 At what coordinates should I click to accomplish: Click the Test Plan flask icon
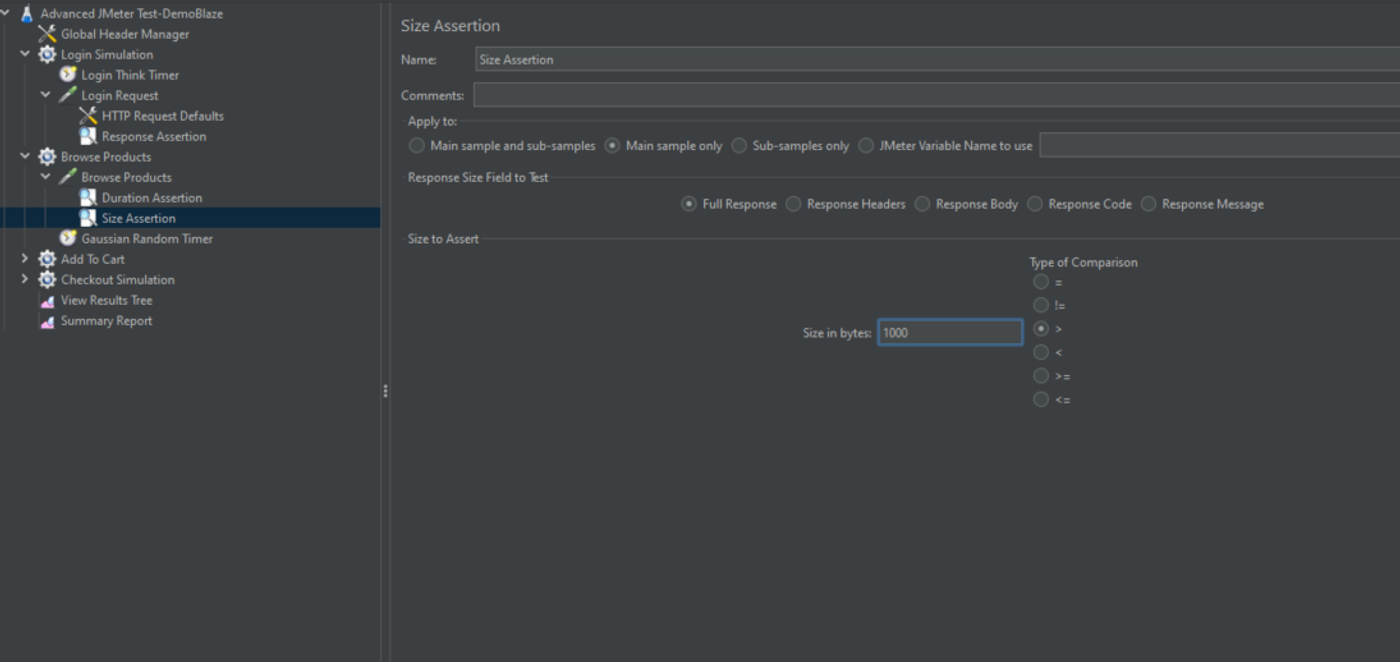pos(27,14)
